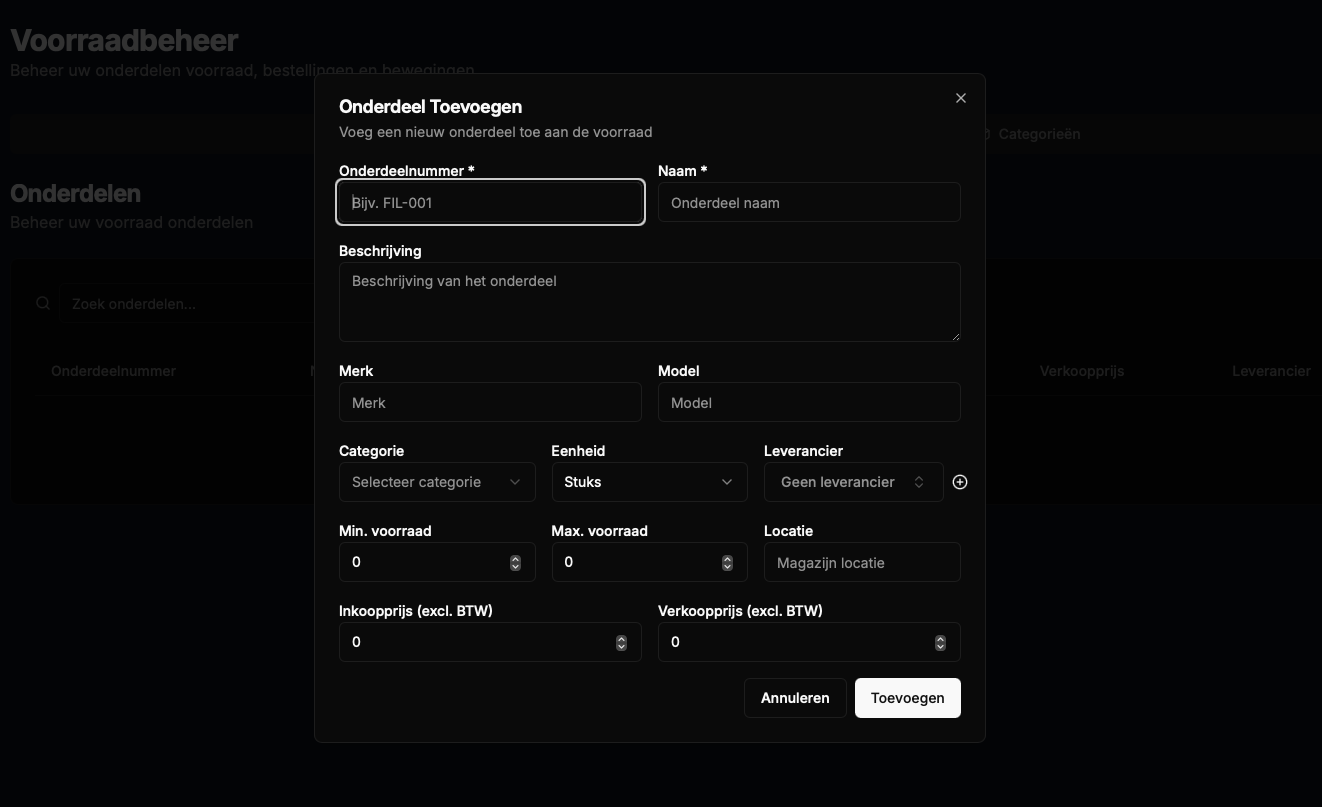Expand the Eenheid dropdown showing Stuks
The height and width of the screenshot is (807, 1322).
(x=649, y=482)
